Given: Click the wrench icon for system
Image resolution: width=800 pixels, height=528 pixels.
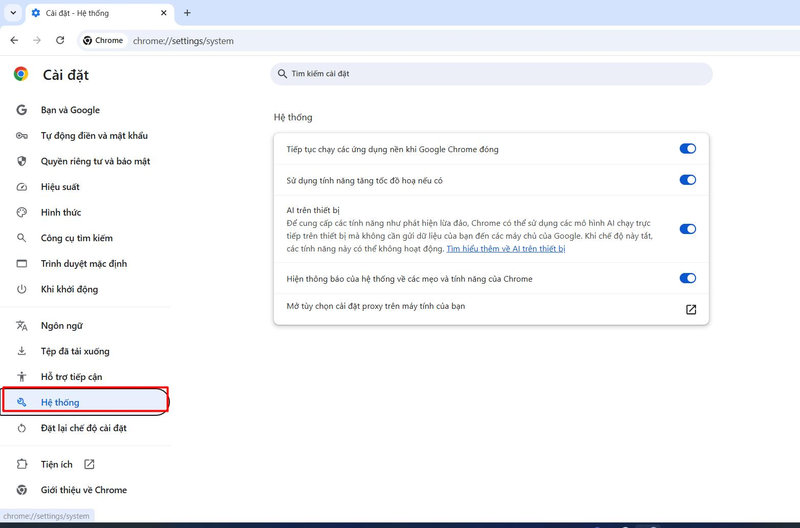Looking at the screenshot, I should coord(21,402).
